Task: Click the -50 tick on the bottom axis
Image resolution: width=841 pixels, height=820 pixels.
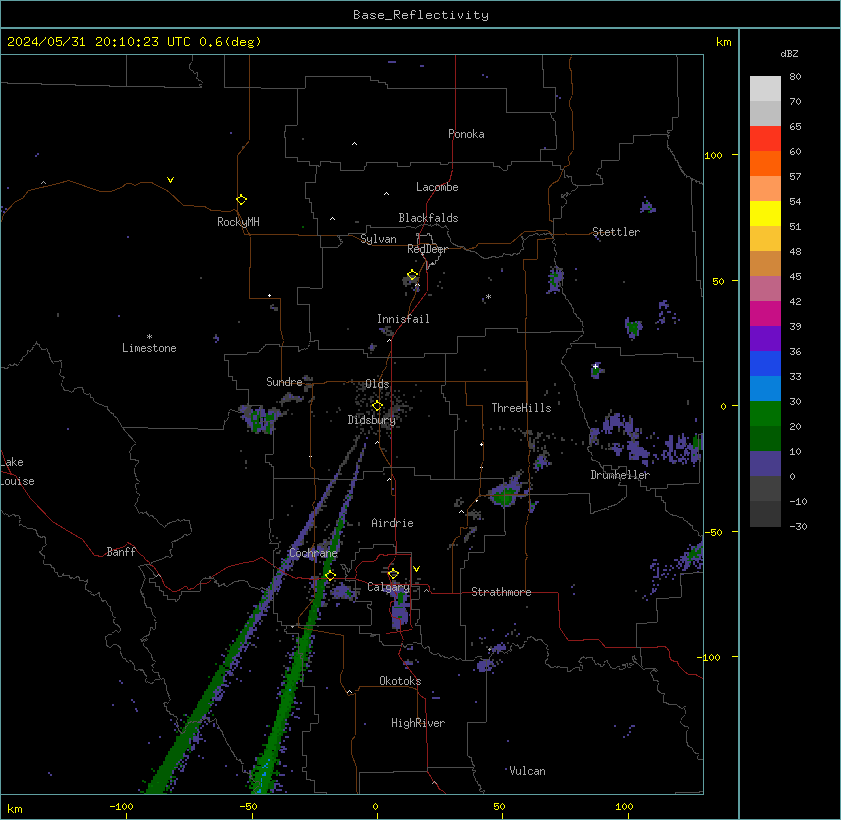Action: point(248,807)
